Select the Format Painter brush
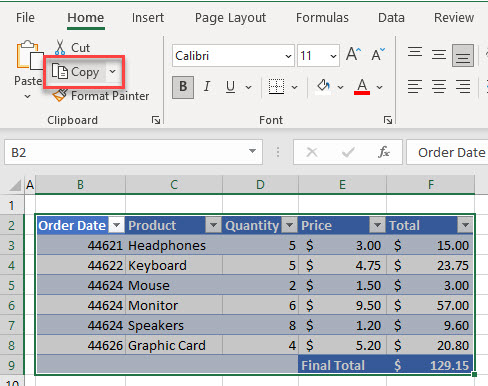 pyautogui.click(x=60, y=95)
